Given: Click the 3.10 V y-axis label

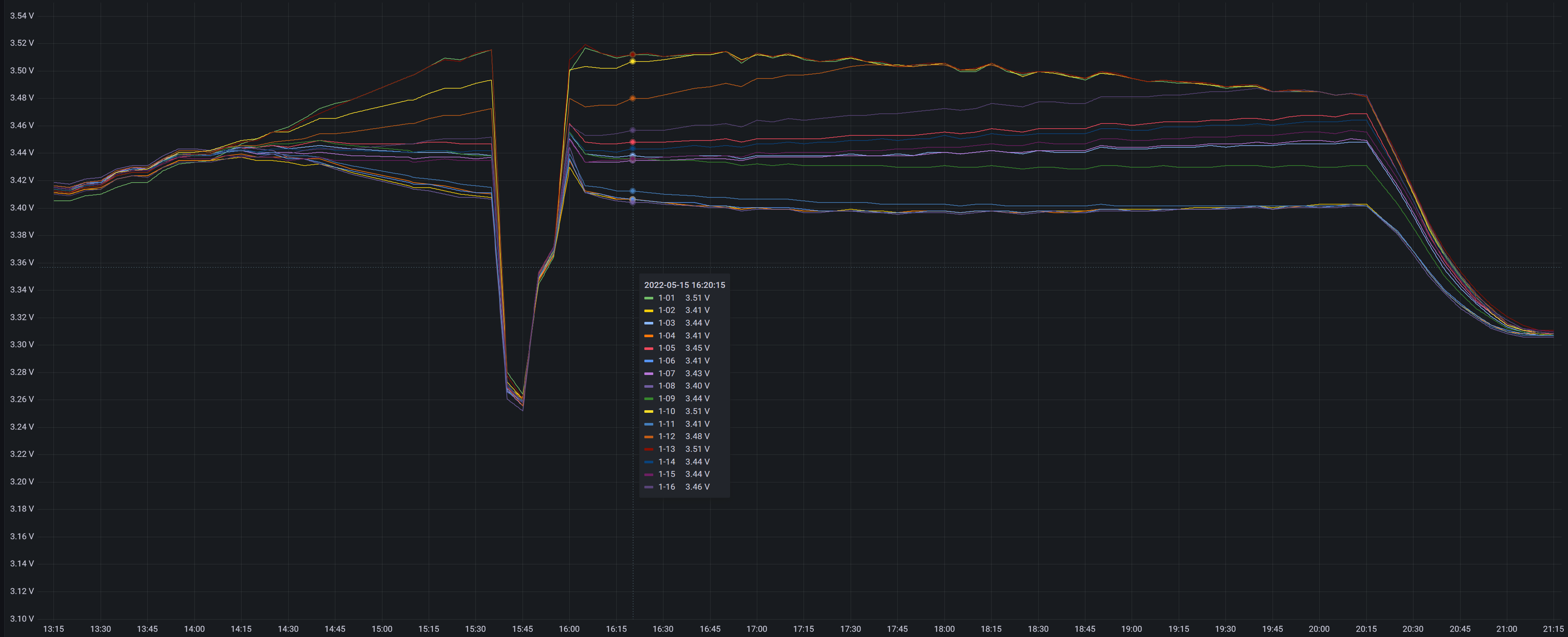Looking at the screenshot, I should 22,619.
